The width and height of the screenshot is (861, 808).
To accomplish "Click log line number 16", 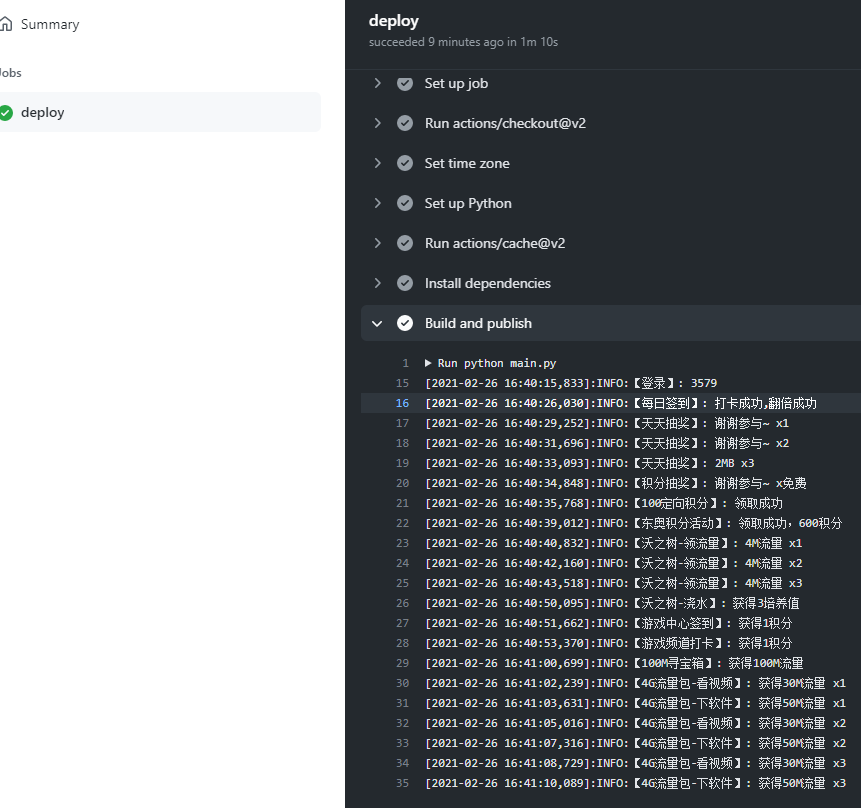I will pos(402,403).
